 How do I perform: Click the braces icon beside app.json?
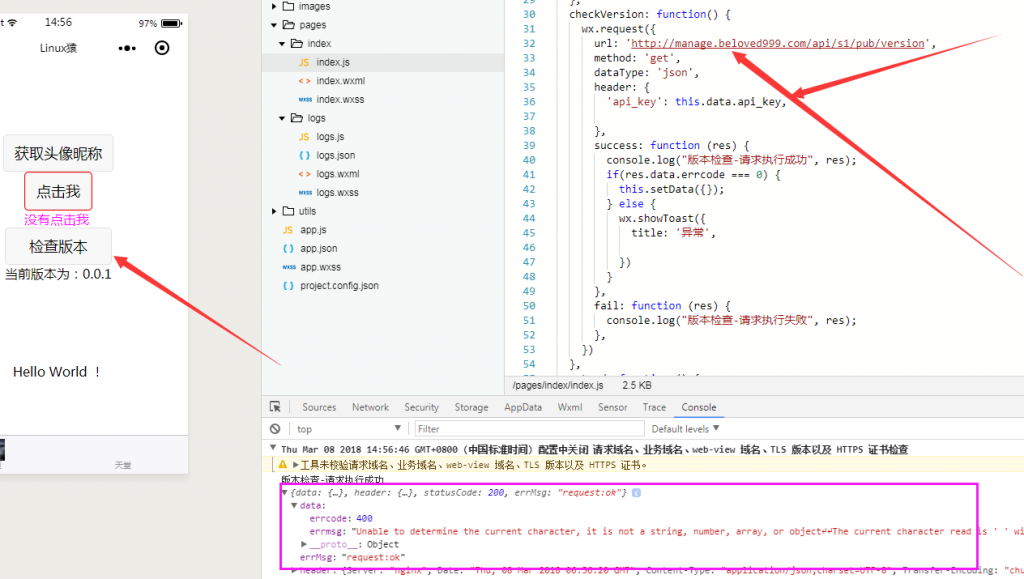point(288,249)
